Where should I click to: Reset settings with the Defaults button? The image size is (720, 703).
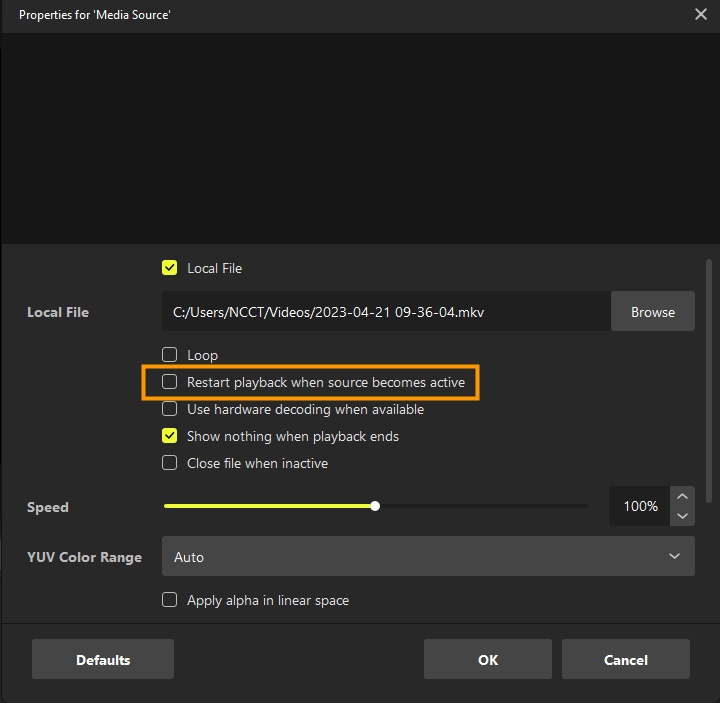(x=103, y=660)
